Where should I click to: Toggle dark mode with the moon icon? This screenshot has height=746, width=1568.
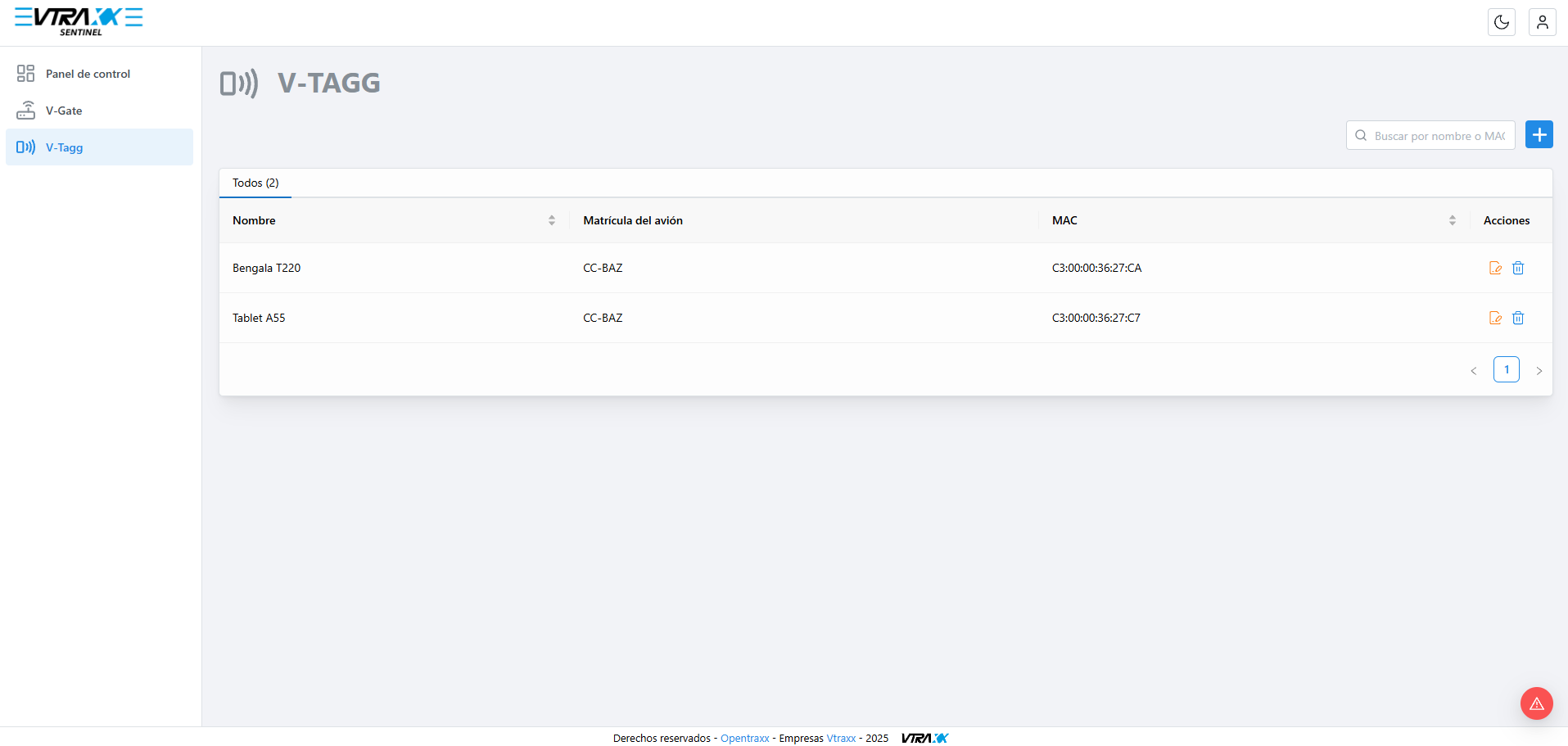point(1501,22)
